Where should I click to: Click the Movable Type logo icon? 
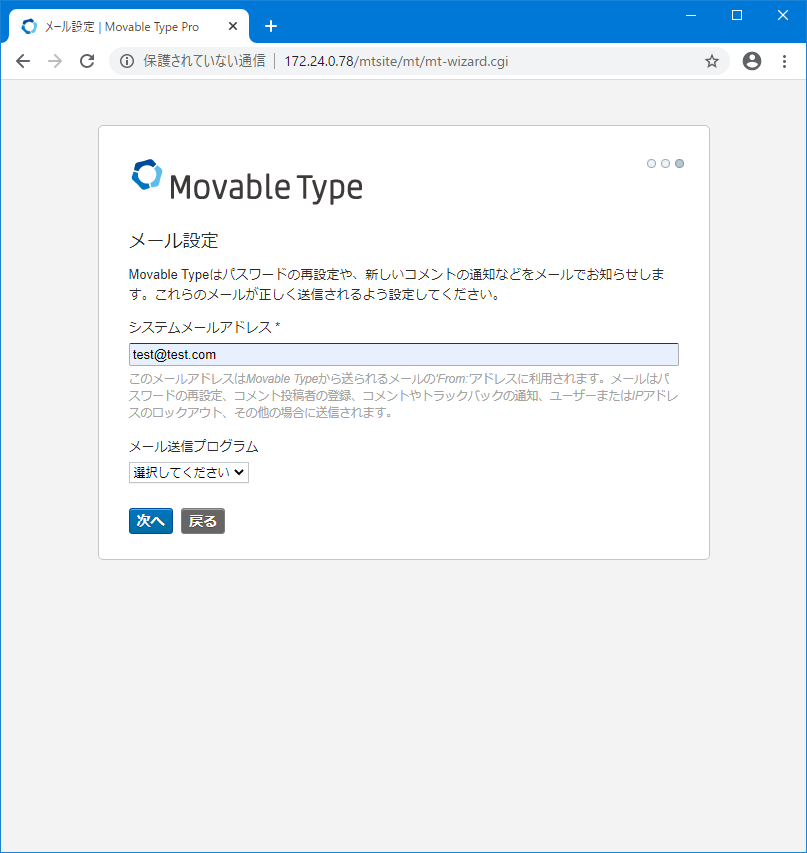pyautogui.click(x=146, y=178)
